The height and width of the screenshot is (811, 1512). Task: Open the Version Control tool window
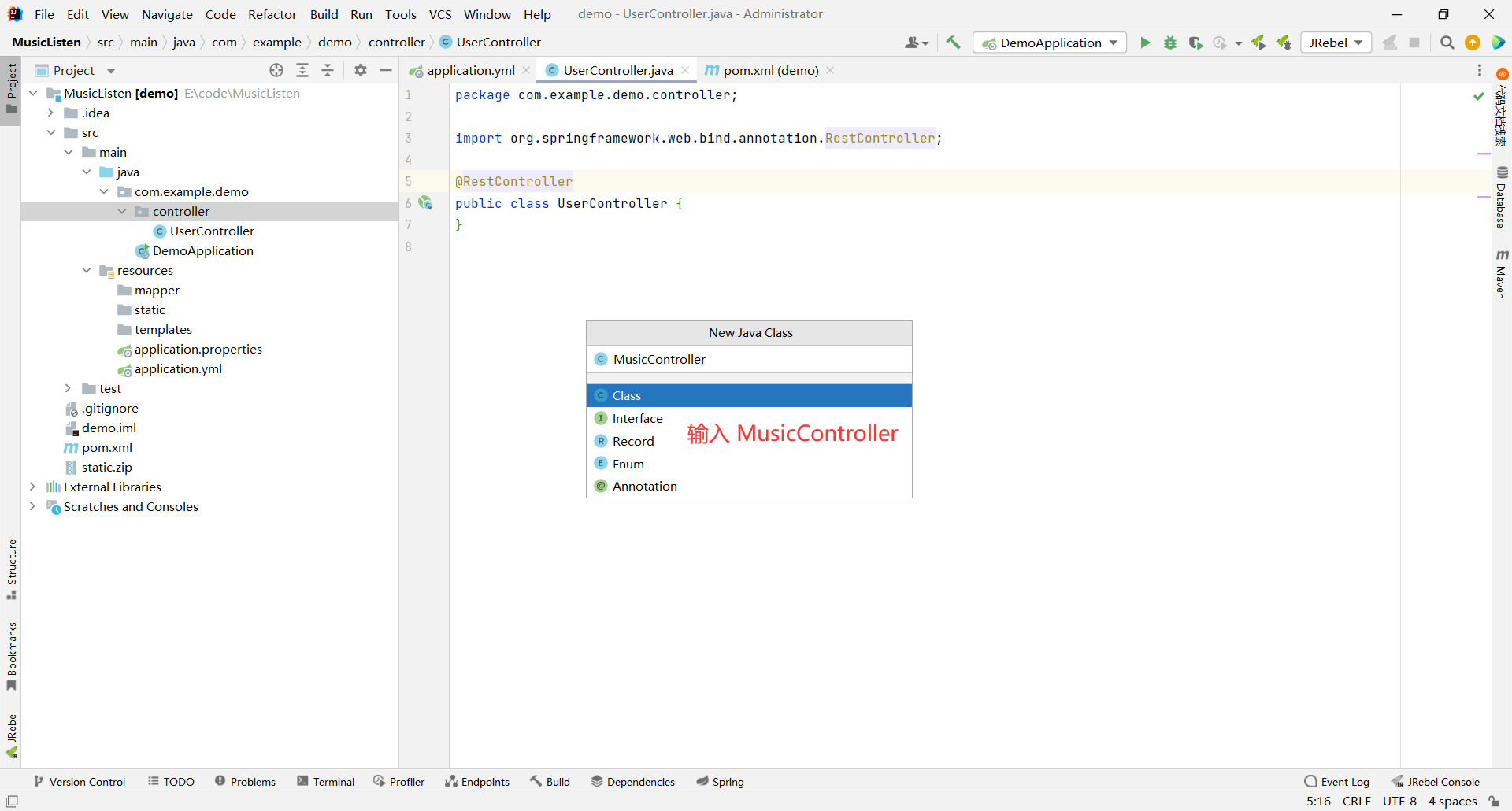80,781
